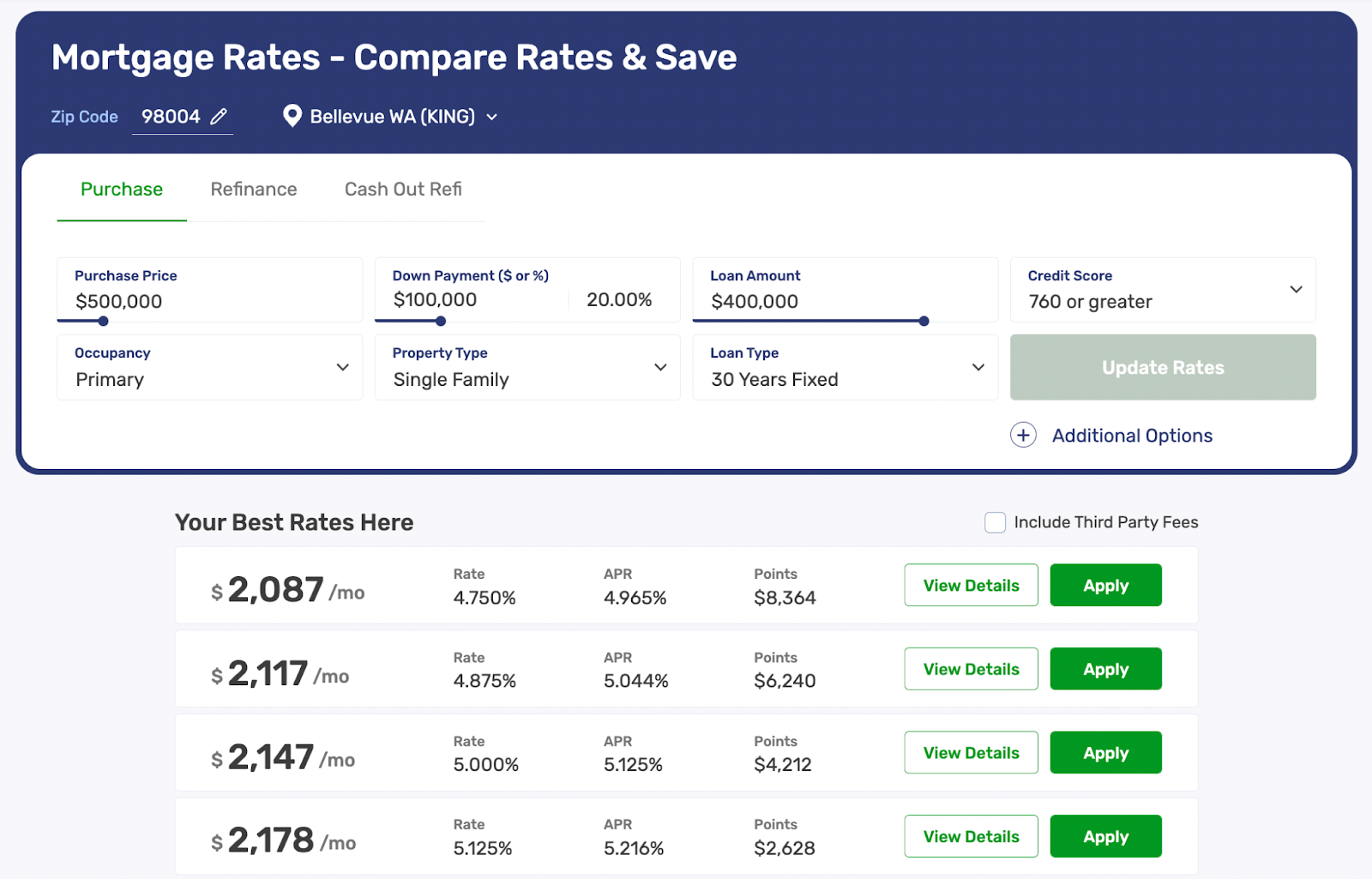Open the Credit Score dropdown
1372x879 pixels.
(1296, 290)
